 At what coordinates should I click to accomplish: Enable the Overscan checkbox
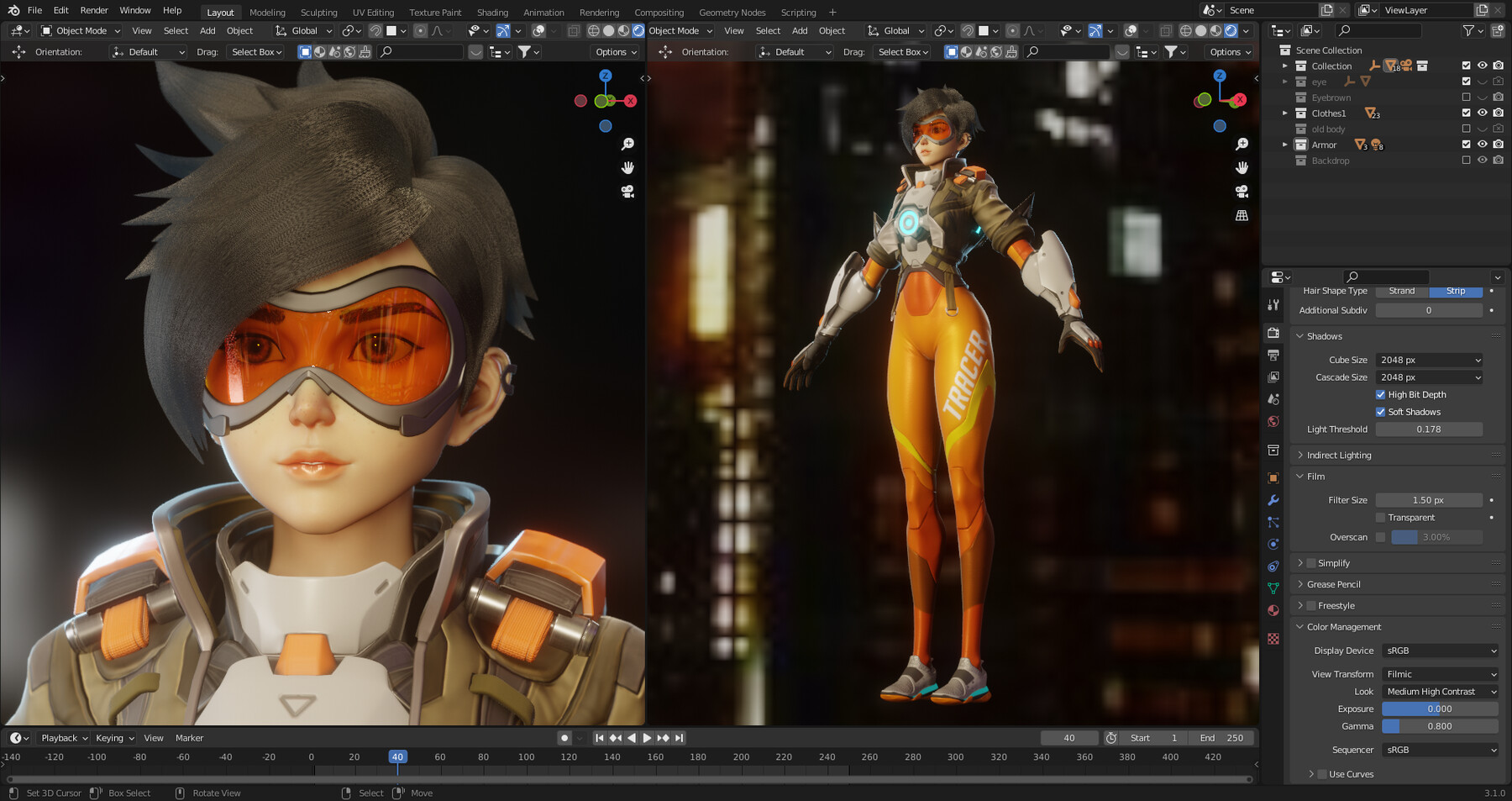pos(1380,537)
